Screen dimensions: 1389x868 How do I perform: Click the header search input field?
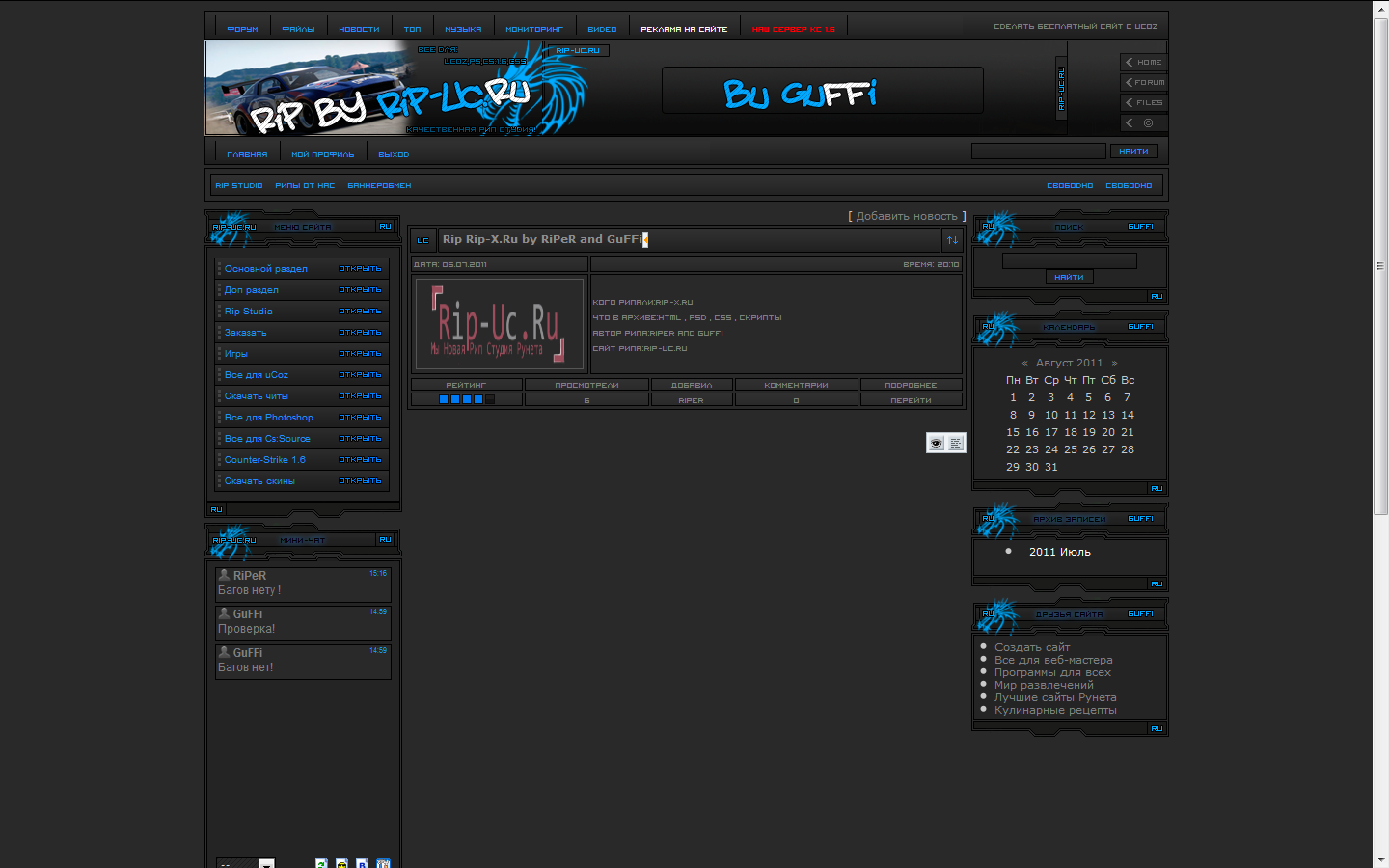[1038, 151]
